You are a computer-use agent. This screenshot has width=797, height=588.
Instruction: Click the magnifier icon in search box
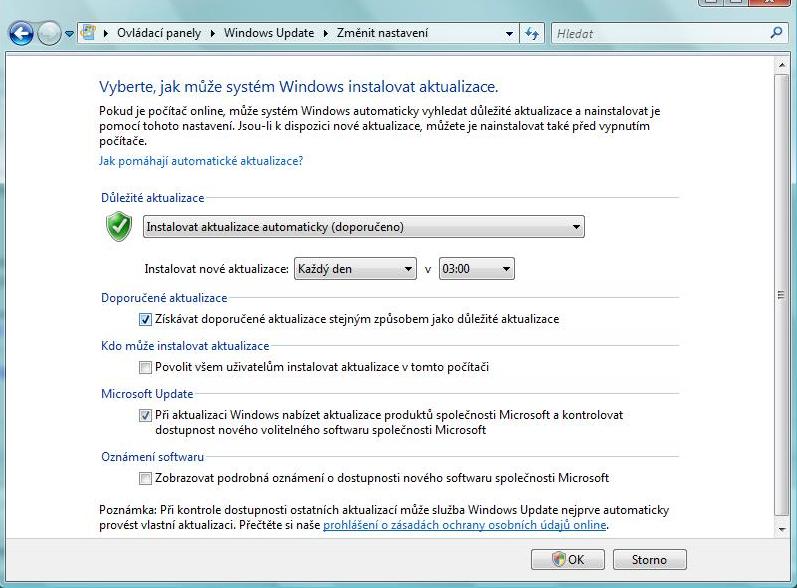776,33
